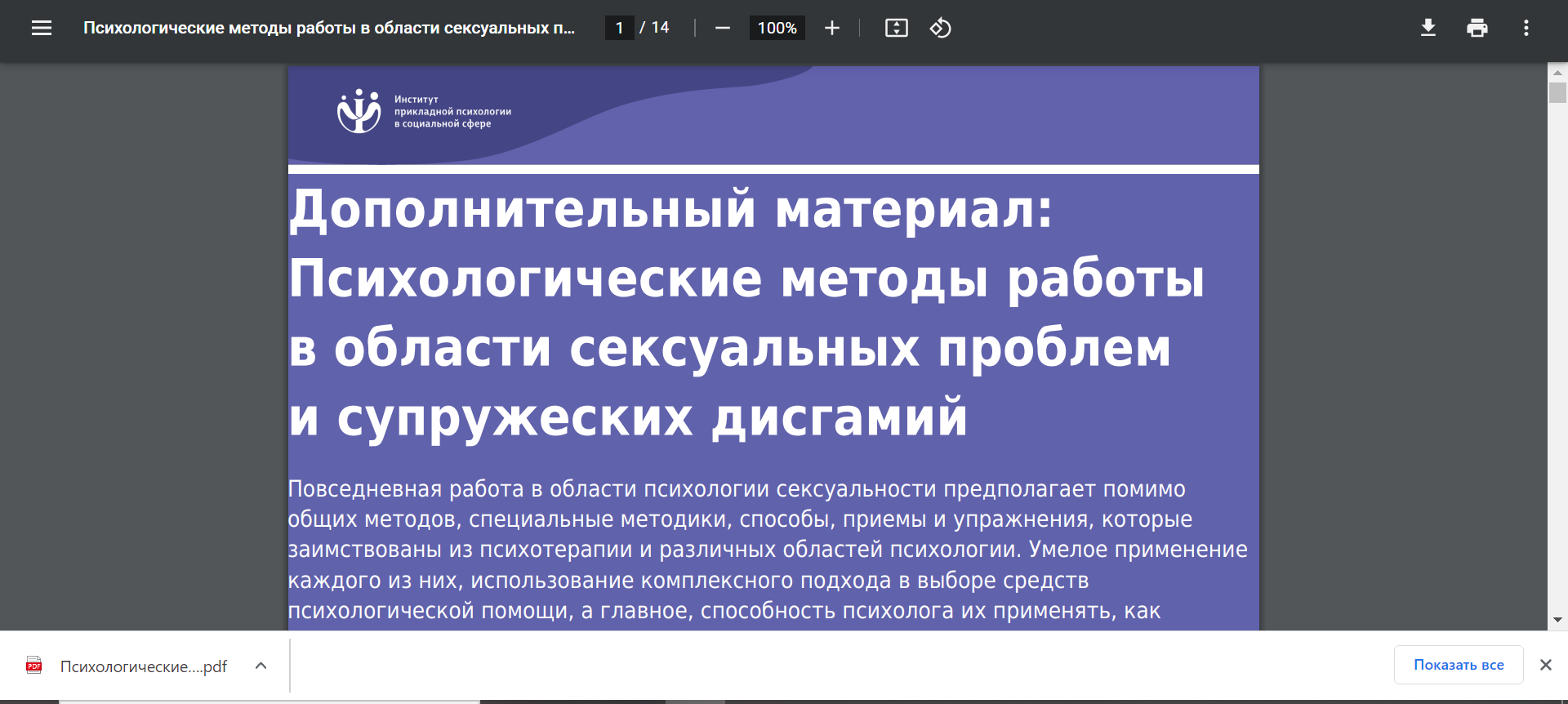Close the downloads bar
Screen dimensions: 1568x704
point(1546,665)
